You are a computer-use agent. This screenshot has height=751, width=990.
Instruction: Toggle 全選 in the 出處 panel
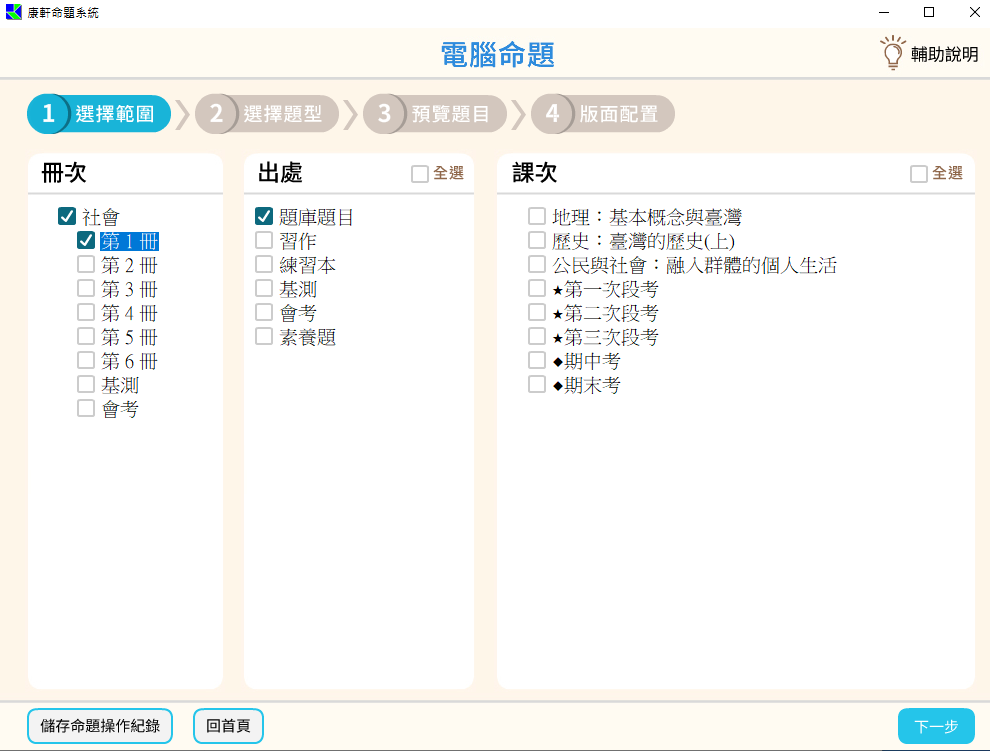tap(420, 174)
